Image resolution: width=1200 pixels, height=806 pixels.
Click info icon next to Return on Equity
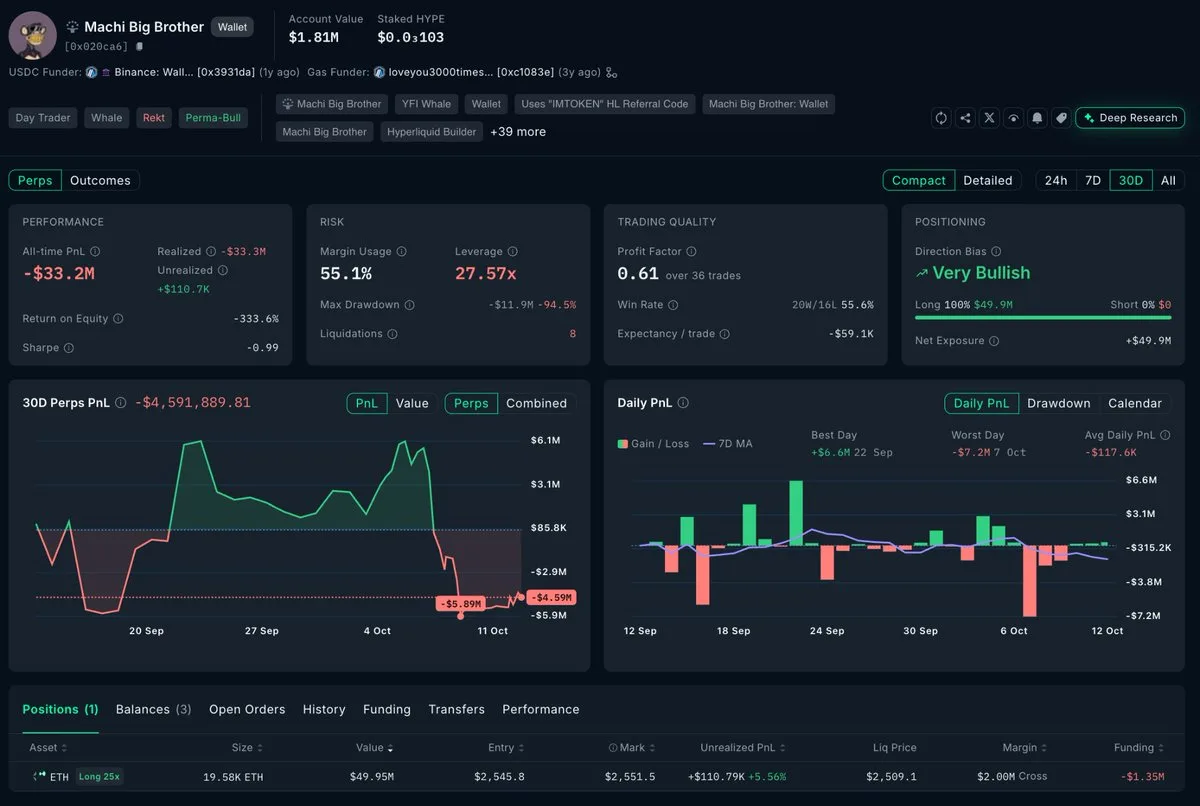[x=118, y=319]
